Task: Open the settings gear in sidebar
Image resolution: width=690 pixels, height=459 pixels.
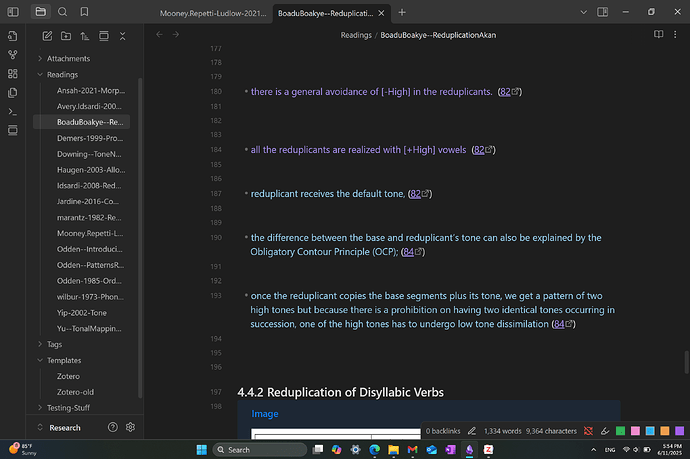Action: point(130,427)
